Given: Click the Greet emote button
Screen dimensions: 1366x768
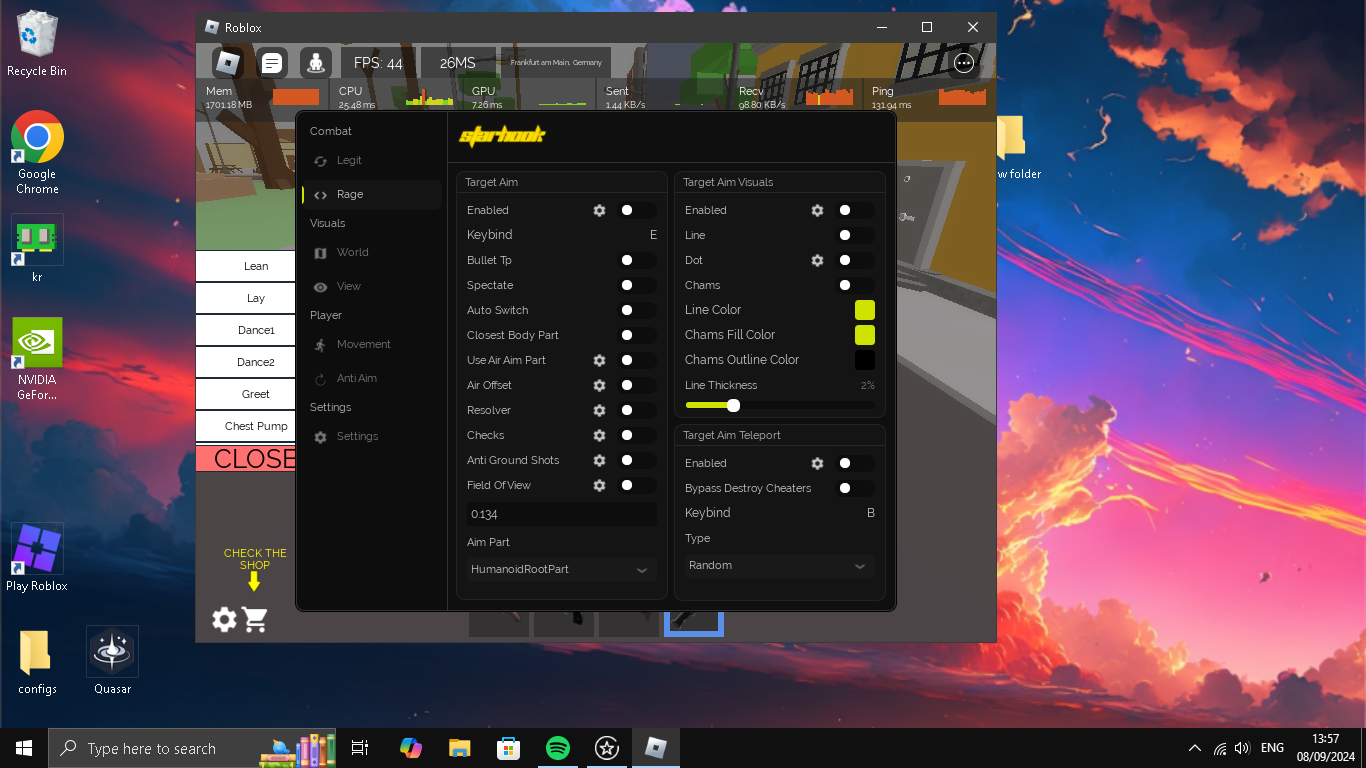Looking at the screenshot, I should point(246,394).
